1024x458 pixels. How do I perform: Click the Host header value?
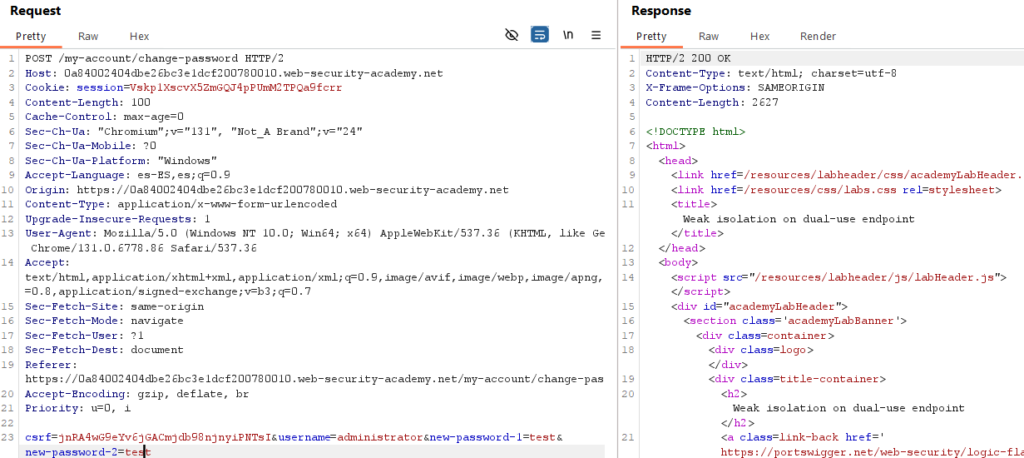(x=253, y=73)
